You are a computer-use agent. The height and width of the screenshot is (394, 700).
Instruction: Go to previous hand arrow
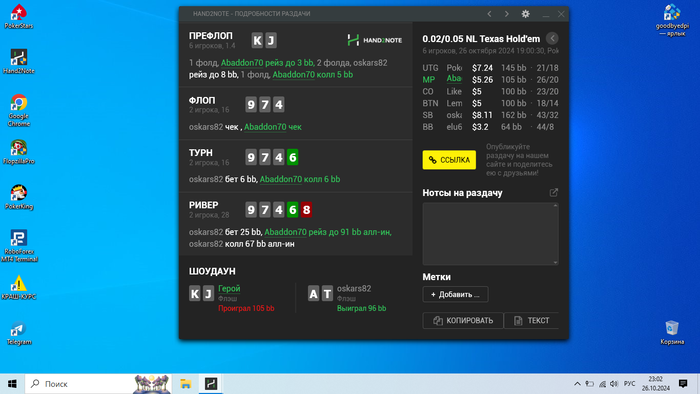click(x=489, y=14)
